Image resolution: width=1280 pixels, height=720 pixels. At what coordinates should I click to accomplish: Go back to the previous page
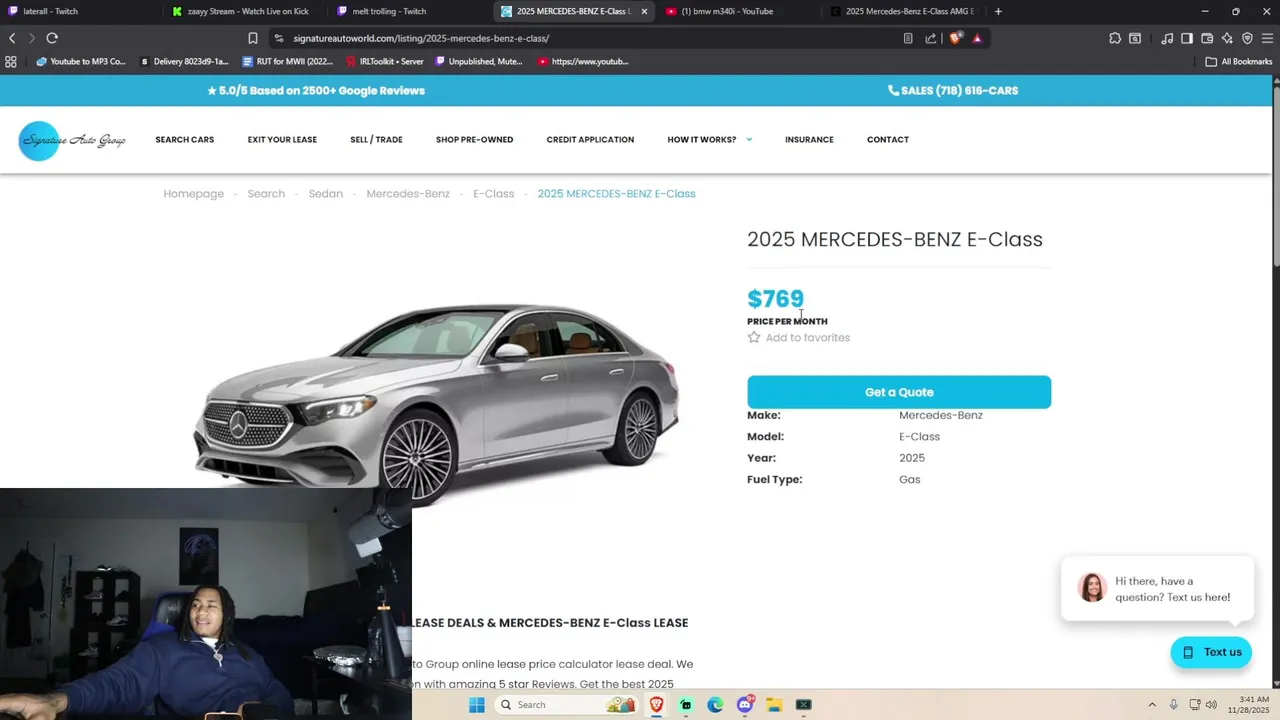point(12,38)
